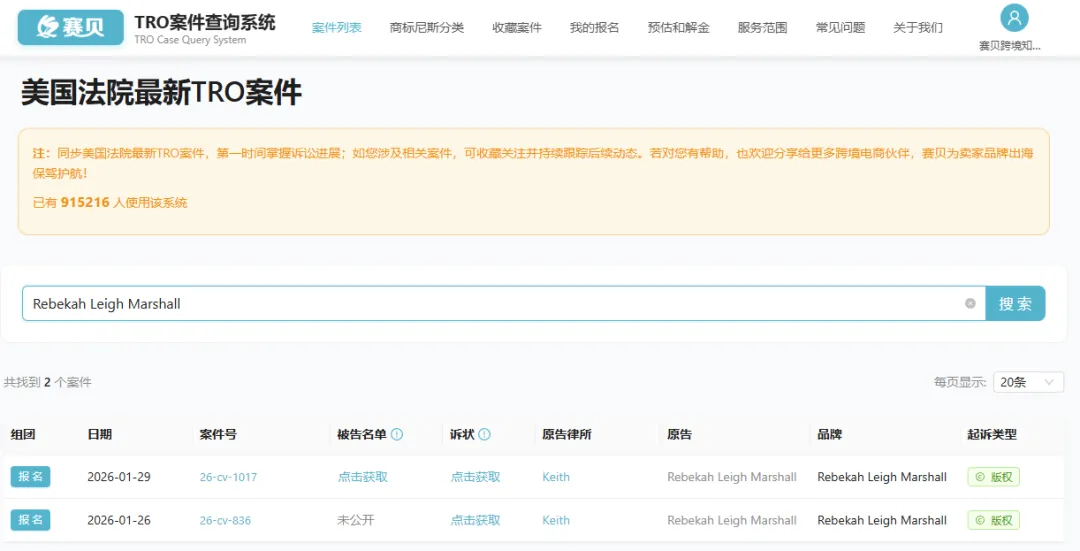Image resolution: width=1080 pixels, height=551 pixels.
Task: Open case number 26-cv-1017 link
Action: click(228, 477)
